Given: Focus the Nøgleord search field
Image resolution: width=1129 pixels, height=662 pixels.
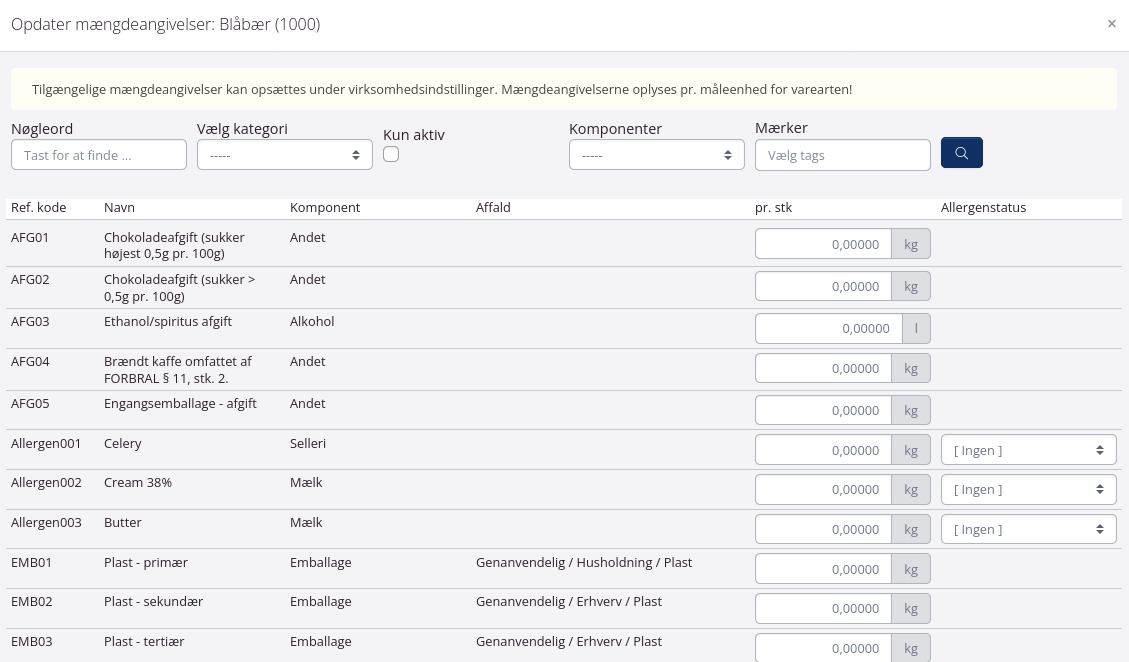Looking at the screenshot, I should pos(99,155).
